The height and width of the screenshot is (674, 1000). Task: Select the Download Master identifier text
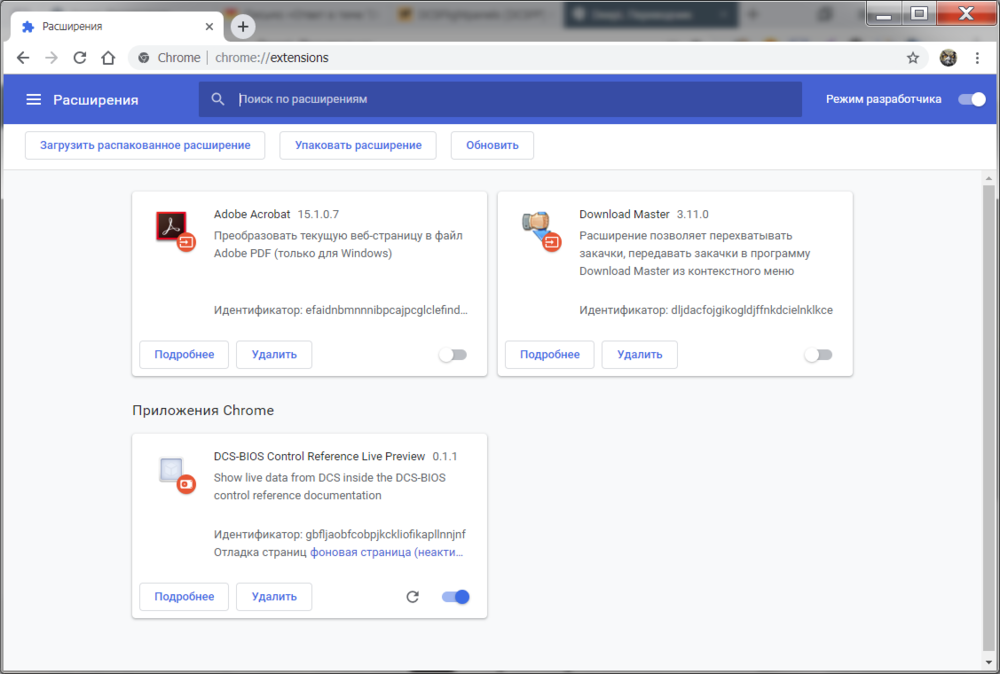[x=705, y=311]
